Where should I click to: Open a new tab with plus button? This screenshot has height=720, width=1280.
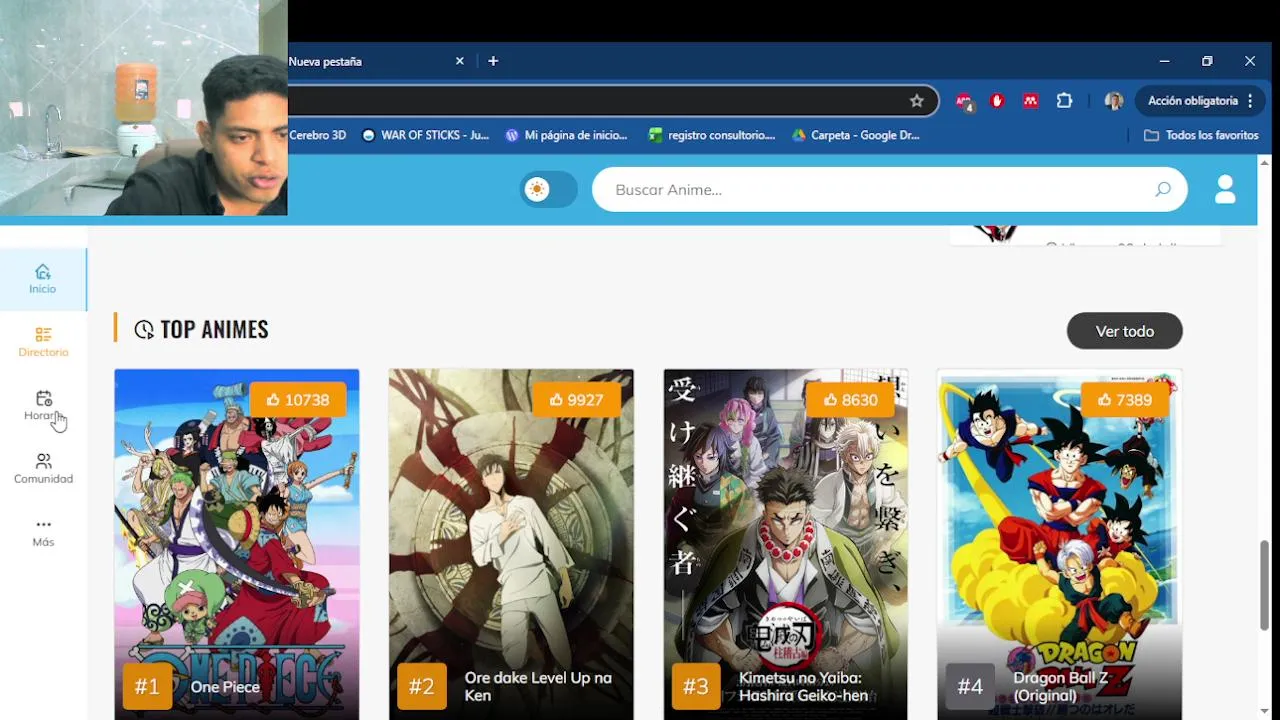coord(493,61)
